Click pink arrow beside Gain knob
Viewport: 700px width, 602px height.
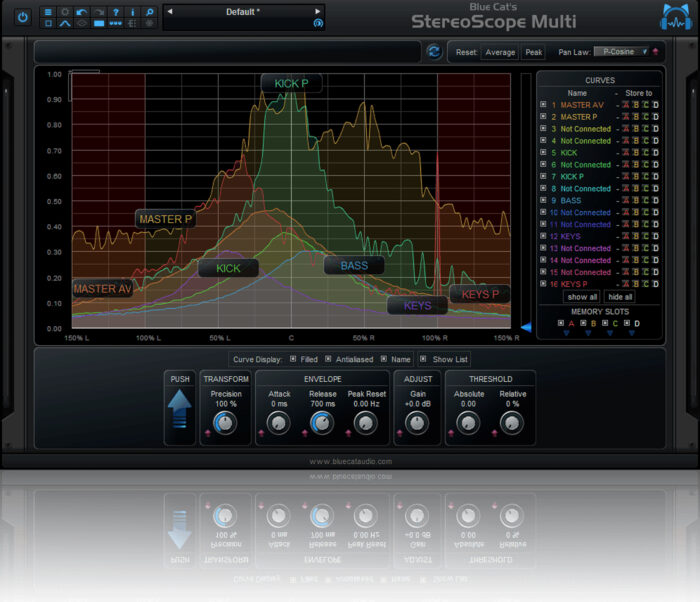point(400,433)
